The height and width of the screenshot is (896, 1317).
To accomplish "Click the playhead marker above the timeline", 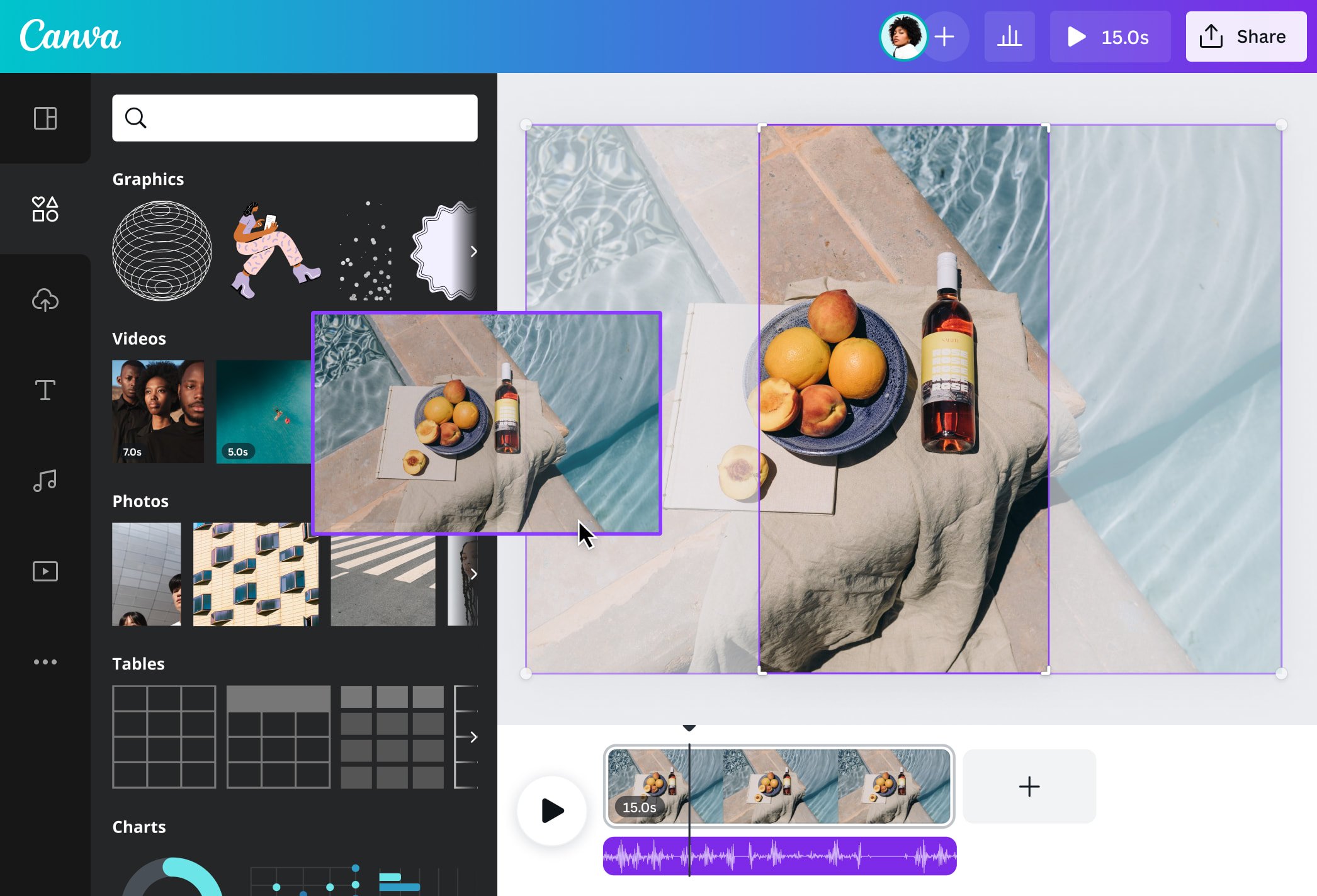I will click(x=689, y=727).
